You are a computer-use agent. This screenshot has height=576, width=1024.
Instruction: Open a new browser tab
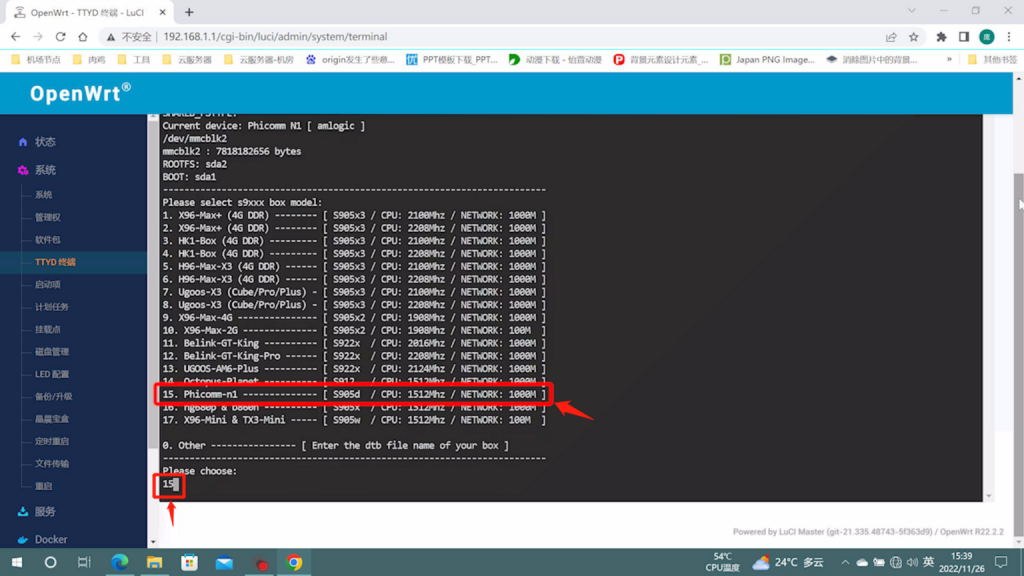(x=189, y=12)
